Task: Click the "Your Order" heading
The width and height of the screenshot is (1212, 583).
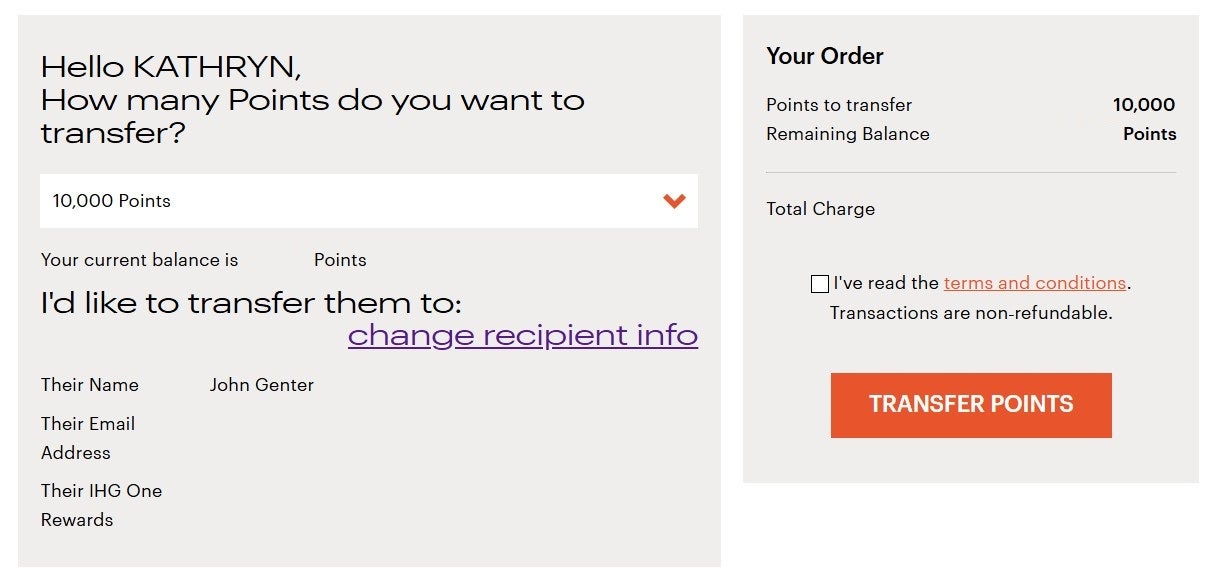Action: coord(823,57)
